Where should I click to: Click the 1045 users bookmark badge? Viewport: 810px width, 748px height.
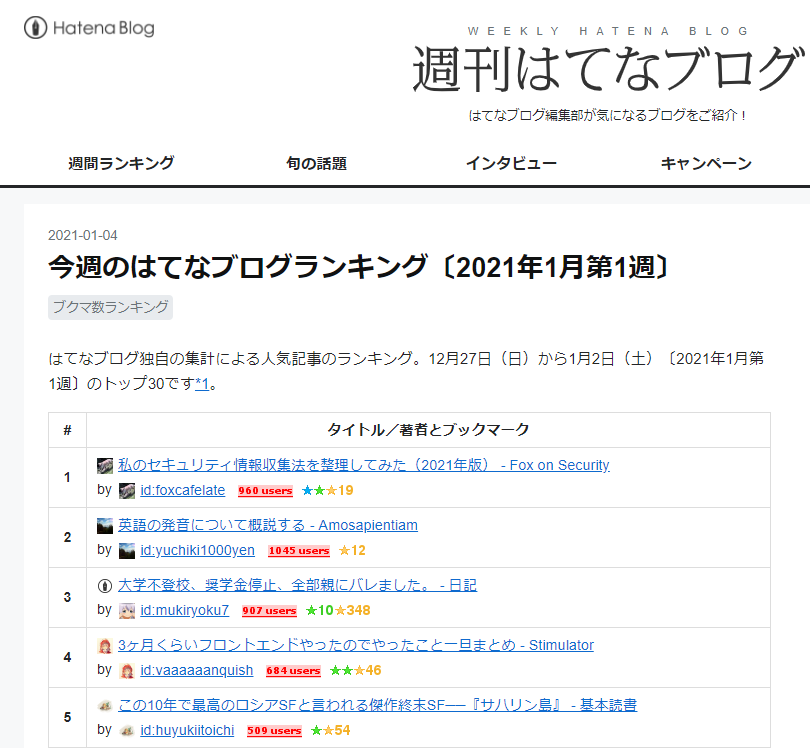coord(299,551)
